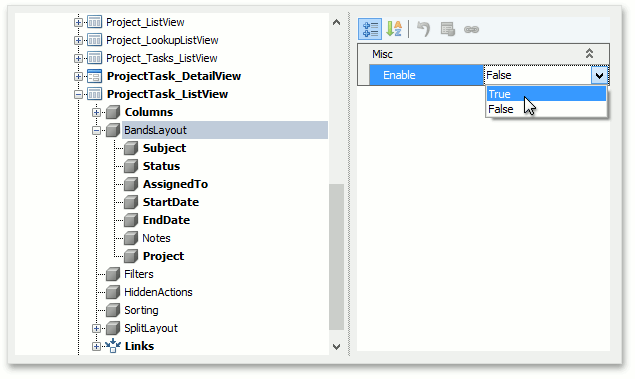Select the Sorting node

[141, 310]
